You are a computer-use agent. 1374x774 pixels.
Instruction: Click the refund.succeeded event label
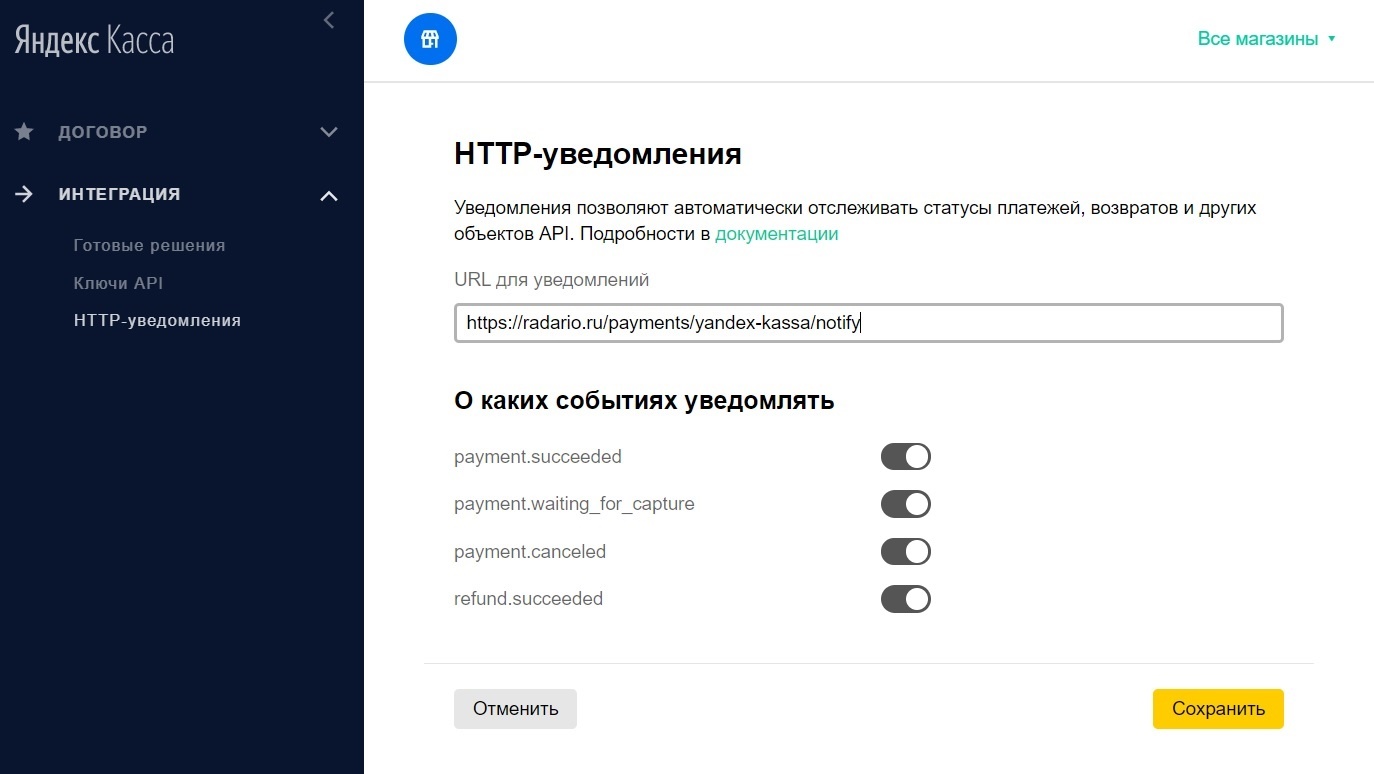click(x=528, y=599)
